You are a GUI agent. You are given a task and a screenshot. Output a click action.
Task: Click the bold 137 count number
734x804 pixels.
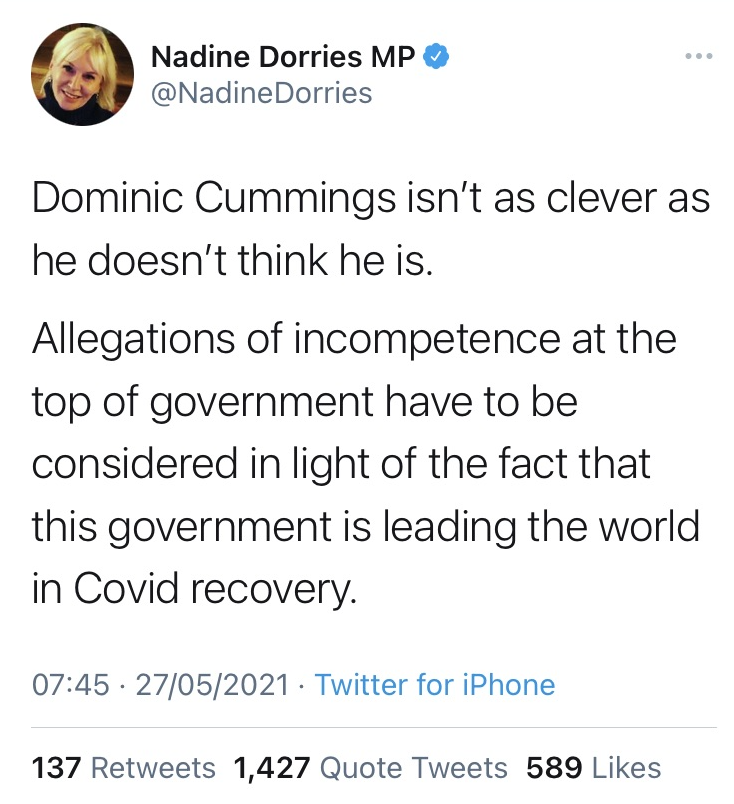coord(56,768)
